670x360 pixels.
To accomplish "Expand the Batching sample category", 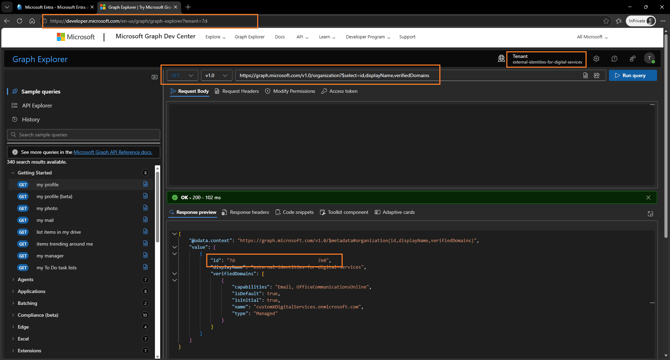I will pos(13,303).
